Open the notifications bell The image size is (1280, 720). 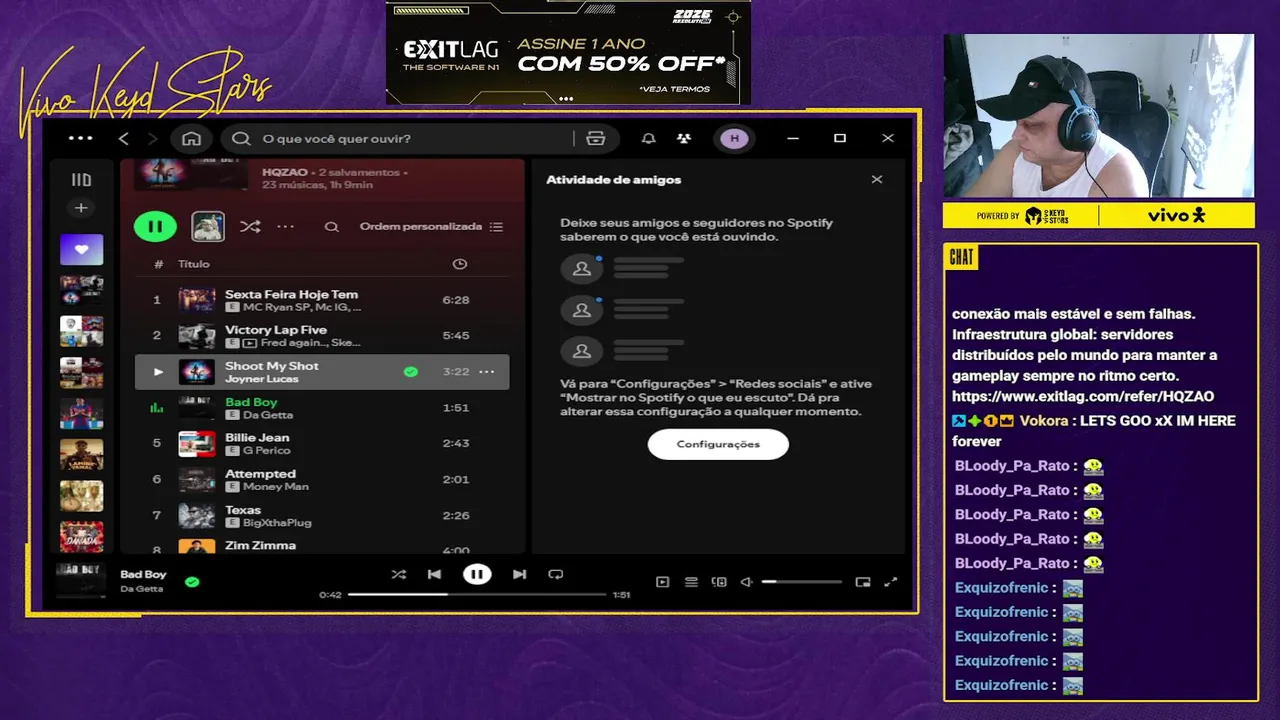pos(649,138)
